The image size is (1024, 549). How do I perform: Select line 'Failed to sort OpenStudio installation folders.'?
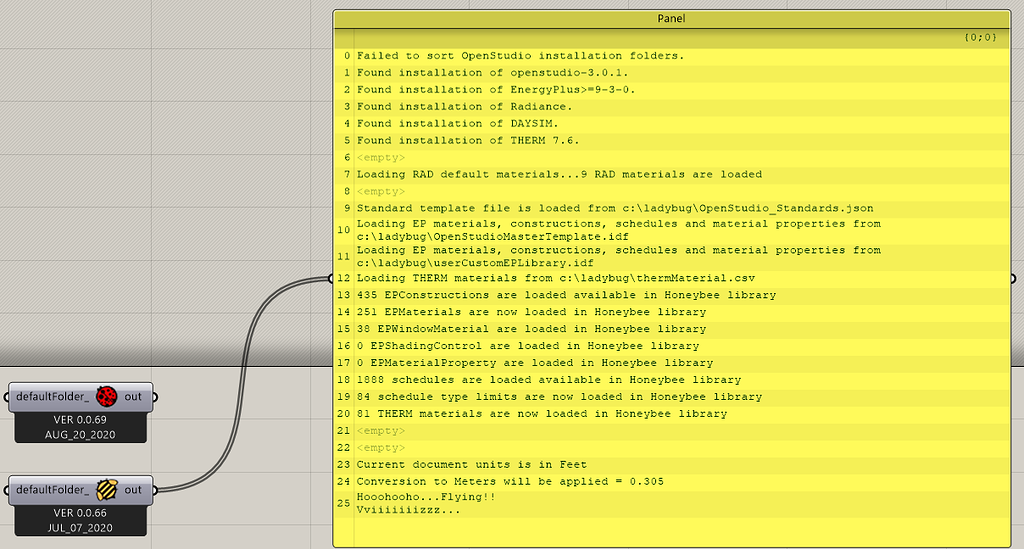672,56
